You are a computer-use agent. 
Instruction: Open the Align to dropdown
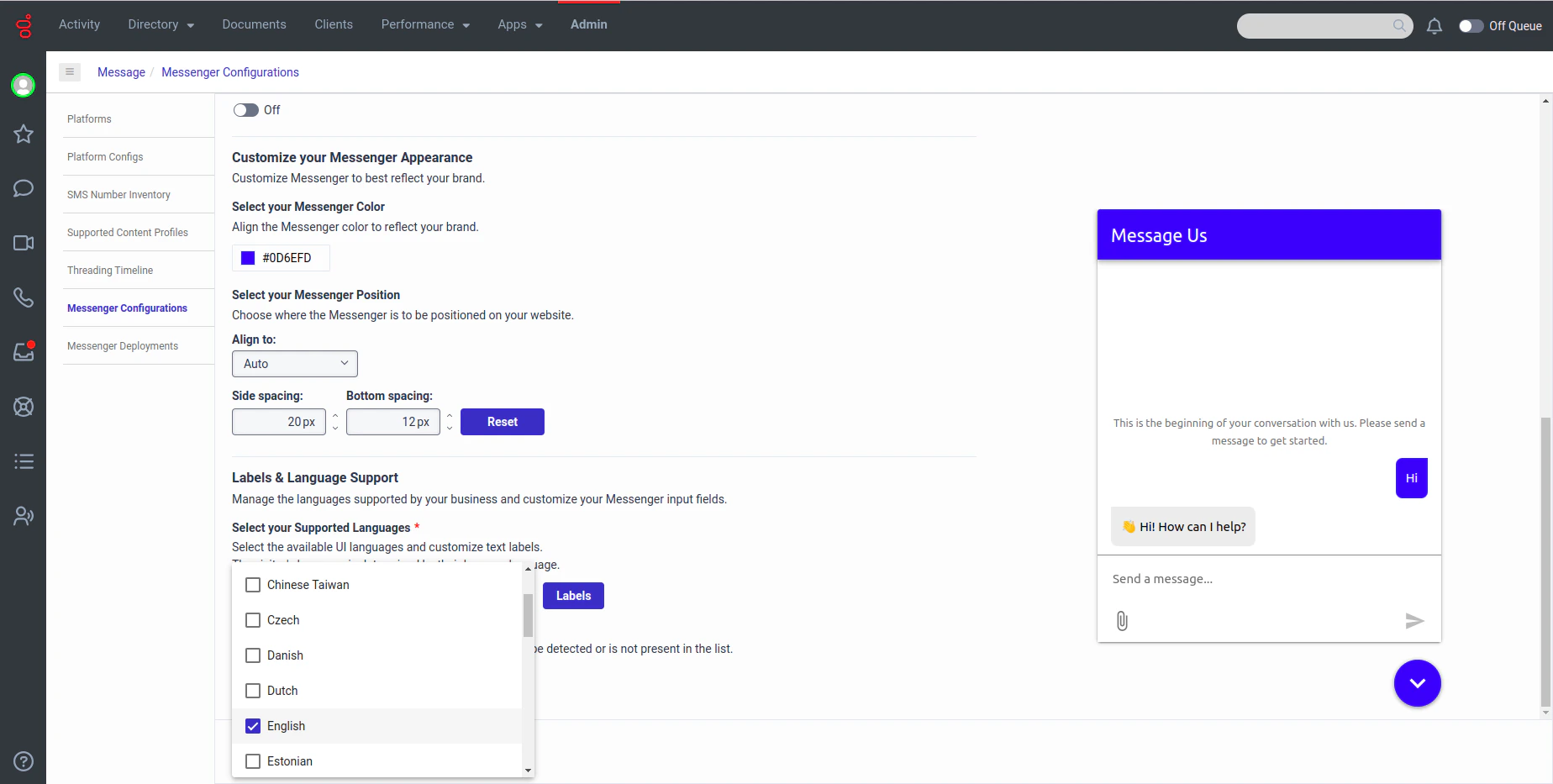(x=294, y=363)
